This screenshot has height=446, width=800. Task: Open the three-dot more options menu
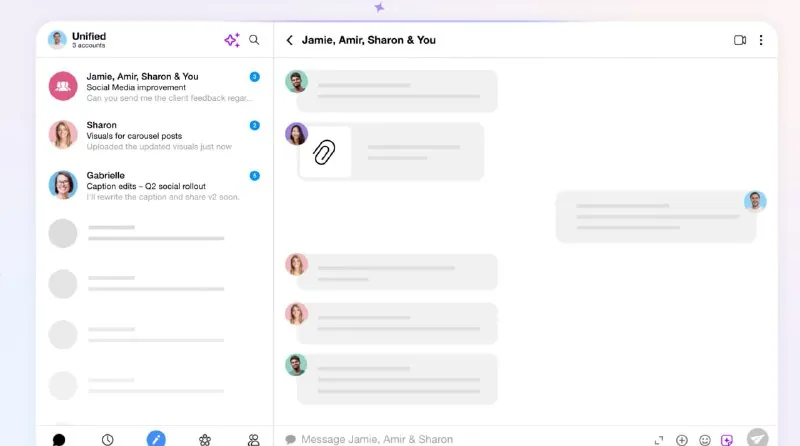[761, 40]
